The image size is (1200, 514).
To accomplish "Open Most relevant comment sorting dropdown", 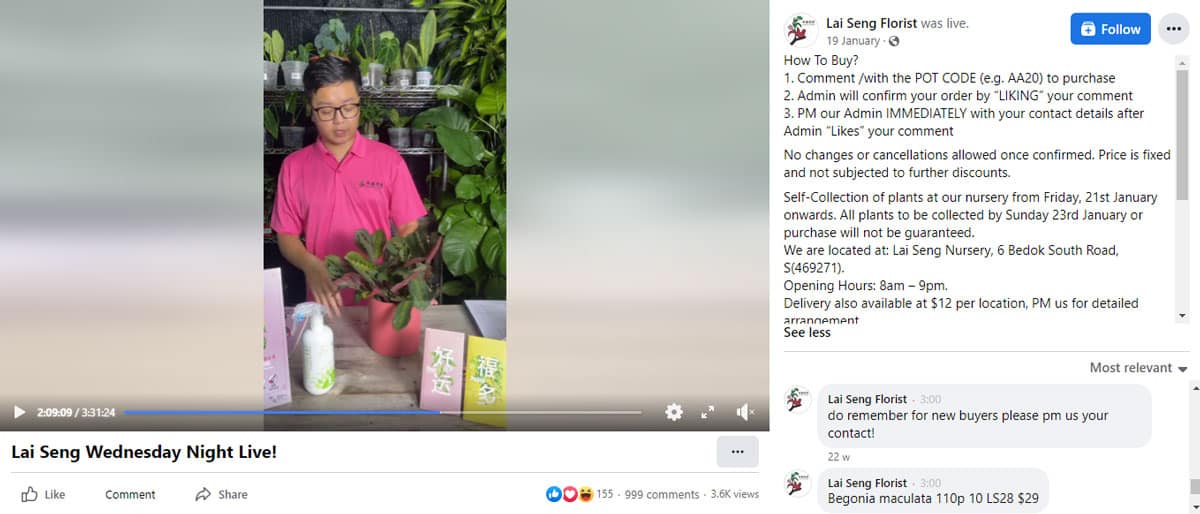I will click(1138, 368).
